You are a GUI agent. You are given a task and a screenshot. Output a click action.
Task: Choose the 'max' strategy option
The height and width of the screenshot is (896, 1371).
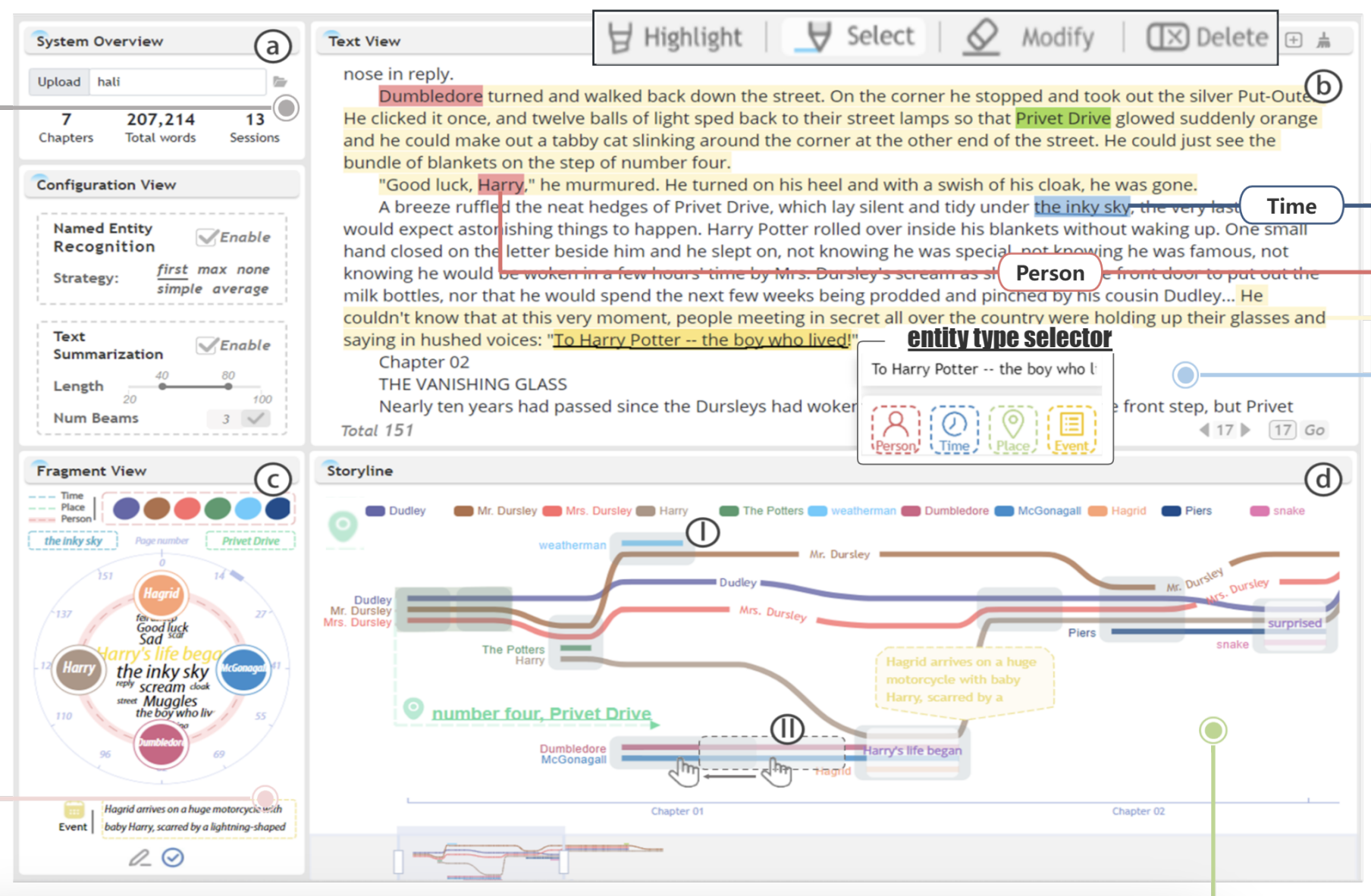pos(212,270)
